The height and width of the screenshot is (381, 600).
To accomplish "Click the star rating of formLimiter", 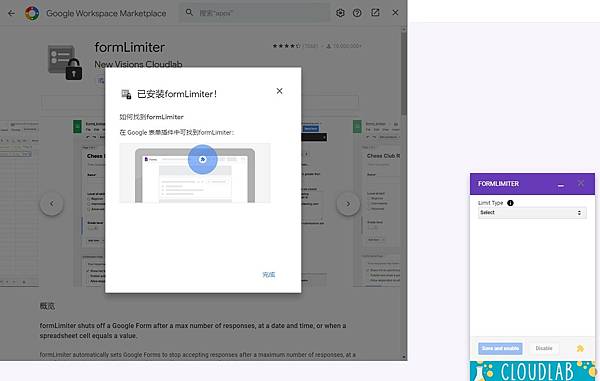I will coord(286,46).
